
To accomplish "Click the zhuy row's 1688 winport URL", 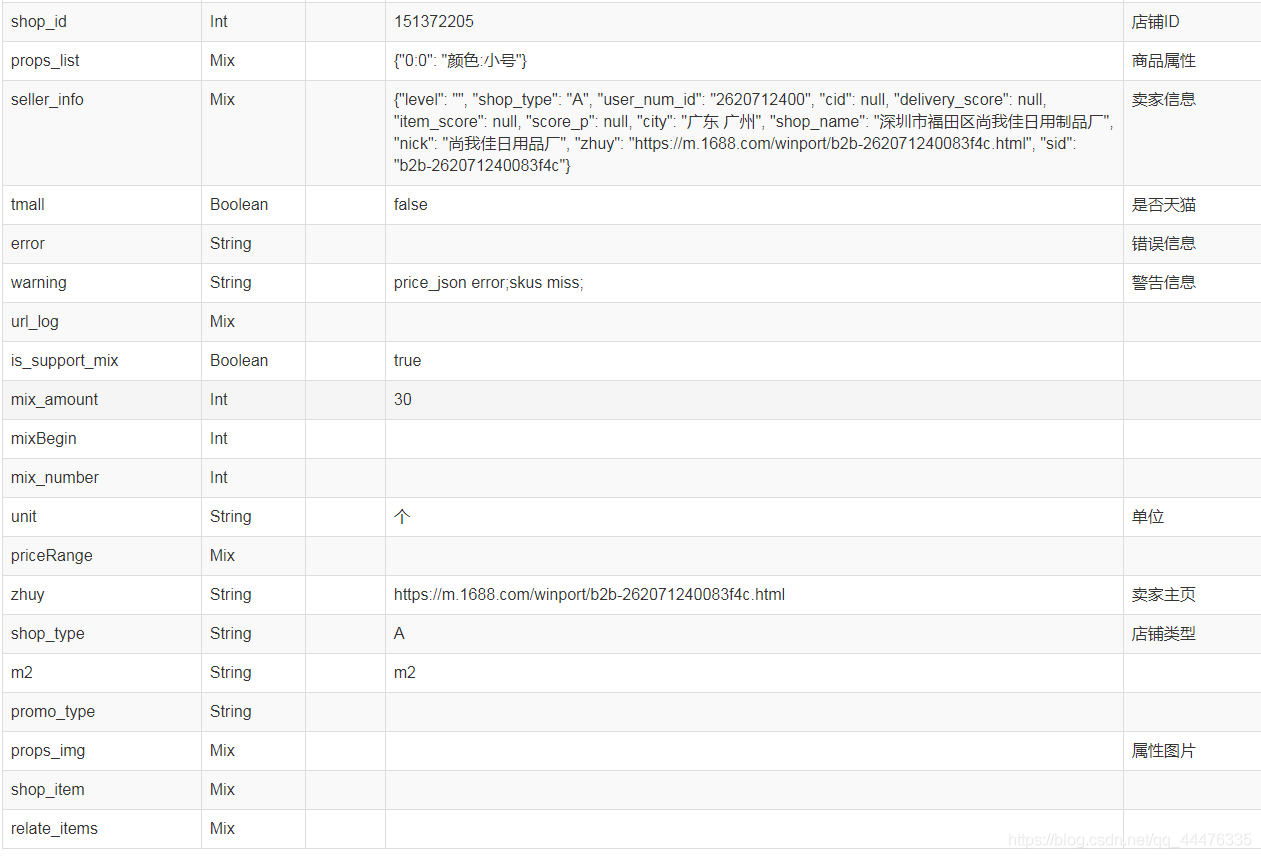I will click(x=589, y=595).
